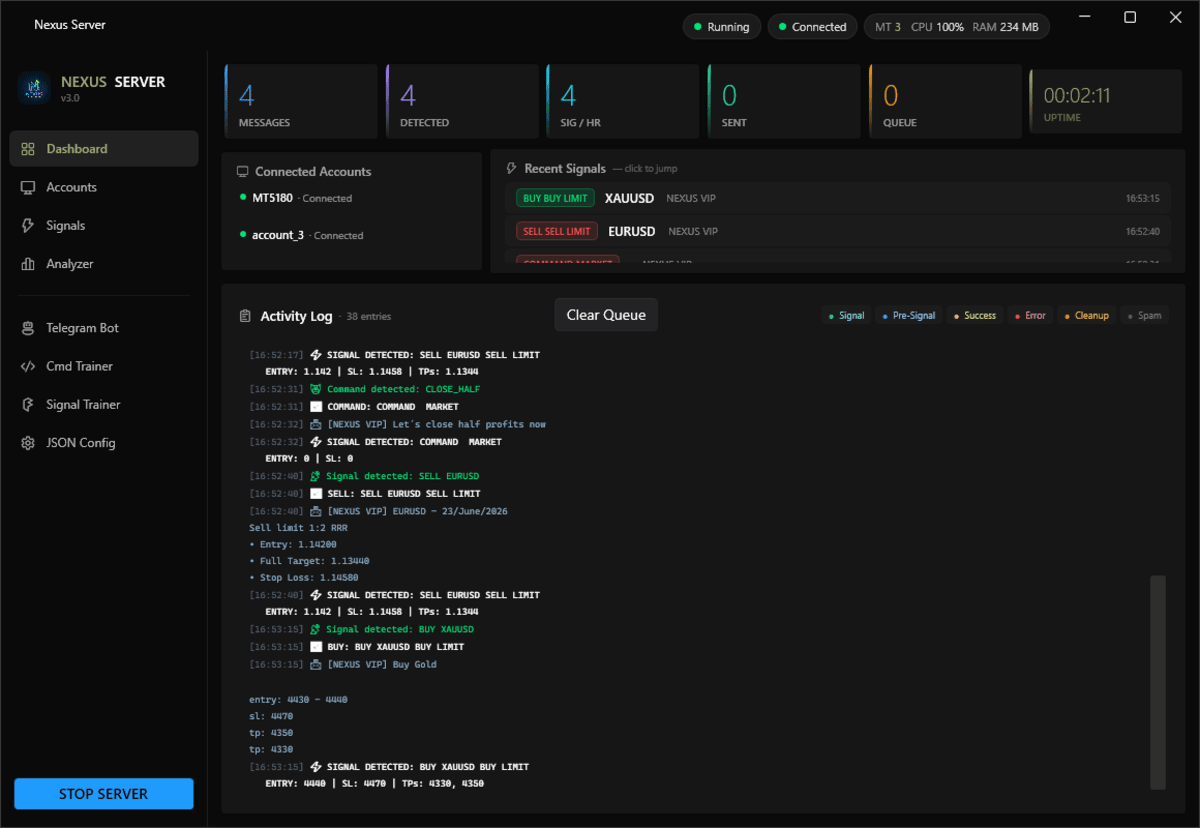Toggle the Success log filter
The image size is (1200, 828).
(975, 315)
